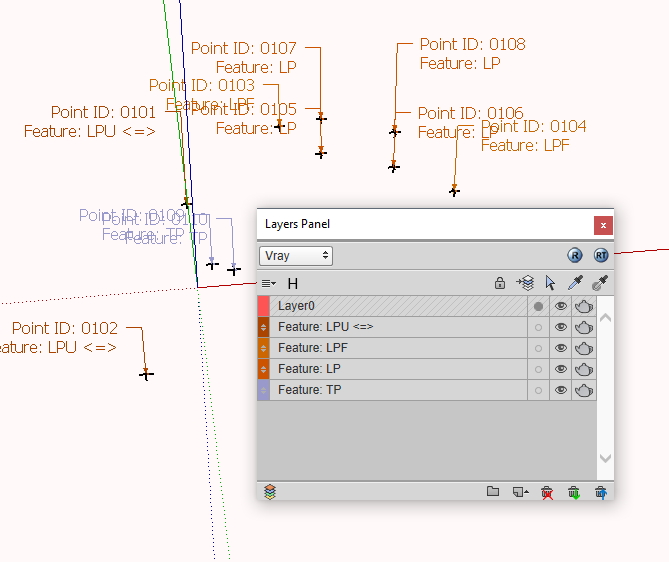Toggle teapot render icon for Layer0
669x562 pixels.
(x=584, y=306)
